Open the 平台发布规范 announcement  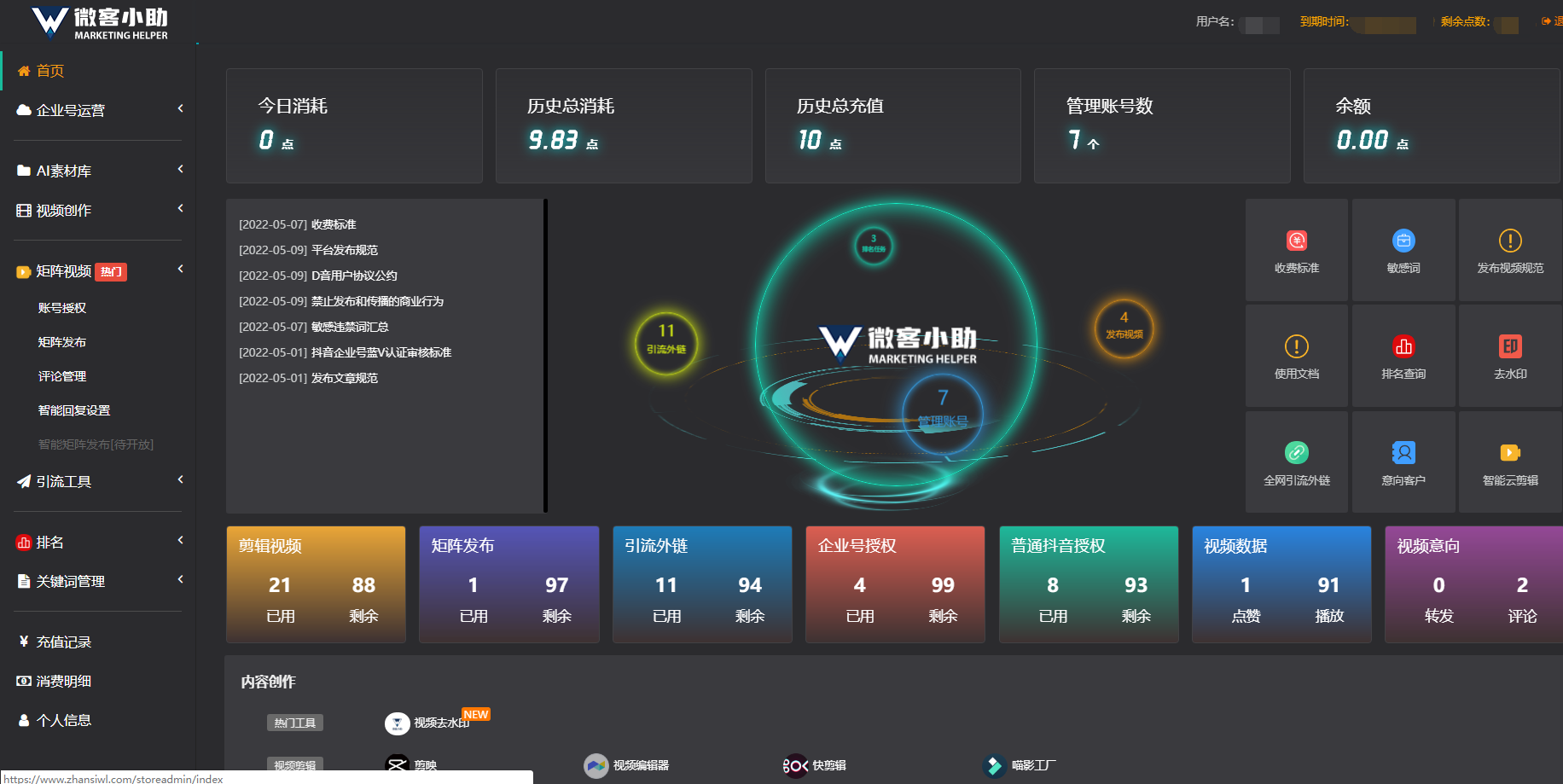pos(344,250)
